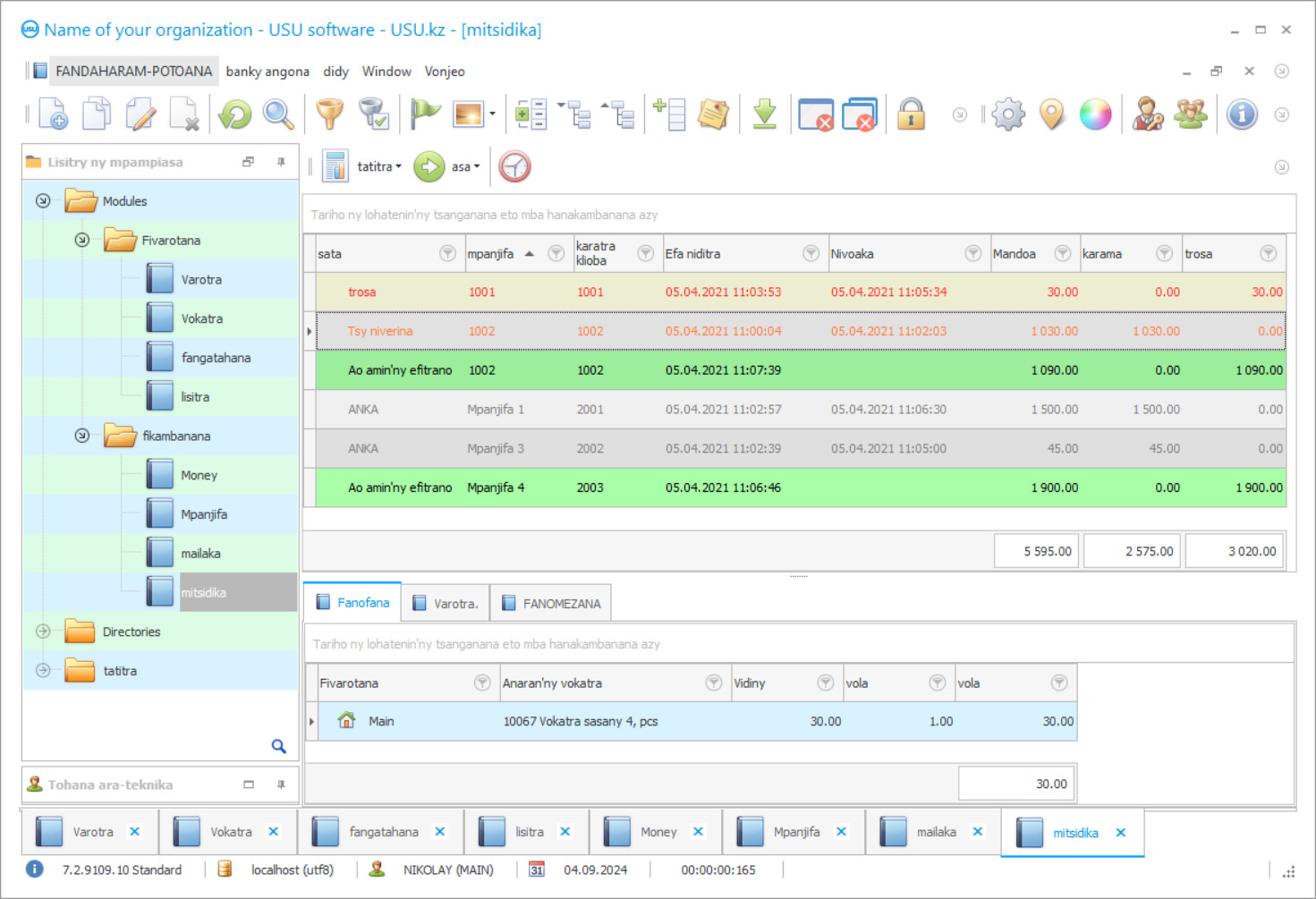Open the Edit record pencil icon
Viewport: 1316px width, 899px height.
(x=140, y=114)
